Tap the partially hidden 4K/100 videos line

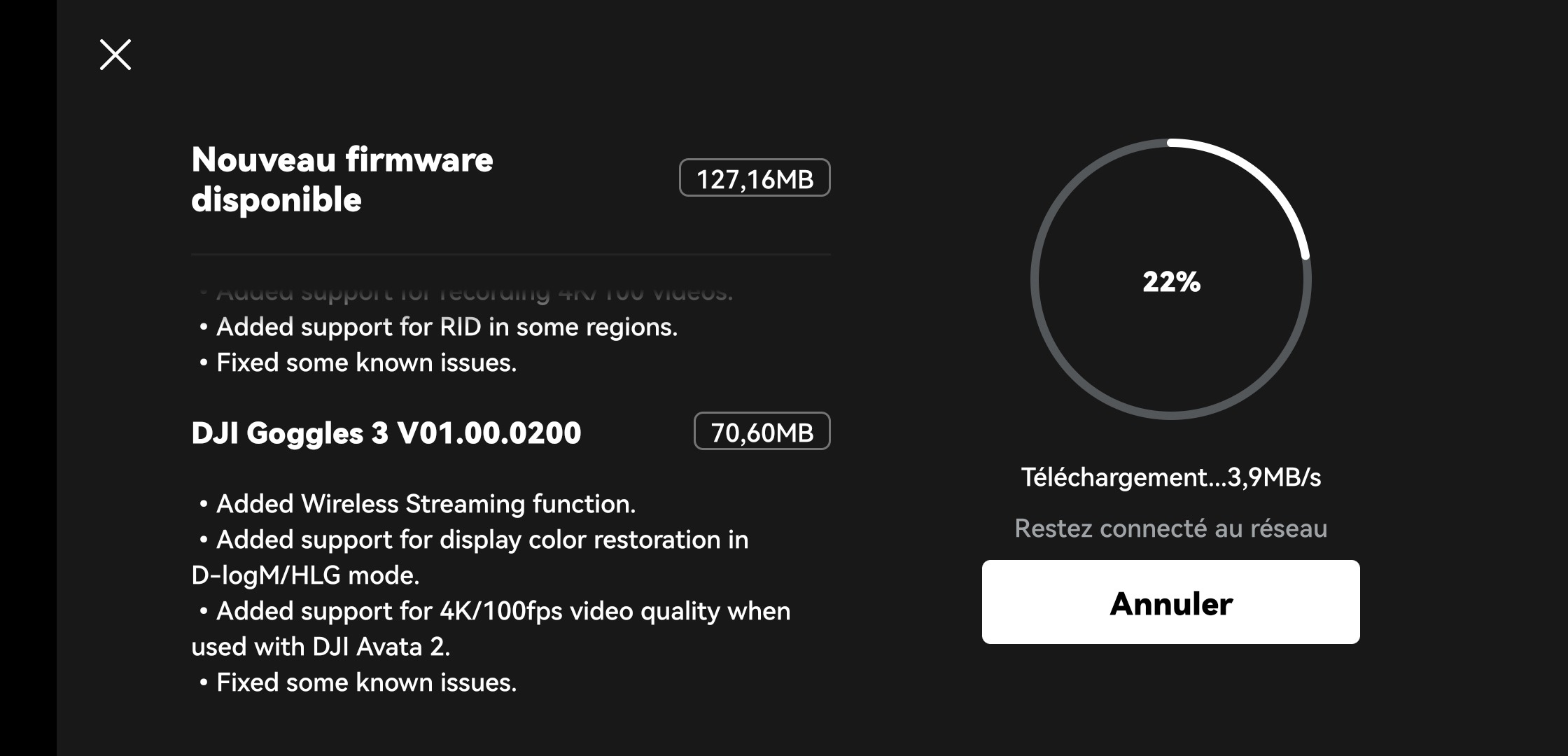pyautogui.click(x=466, y=294)
